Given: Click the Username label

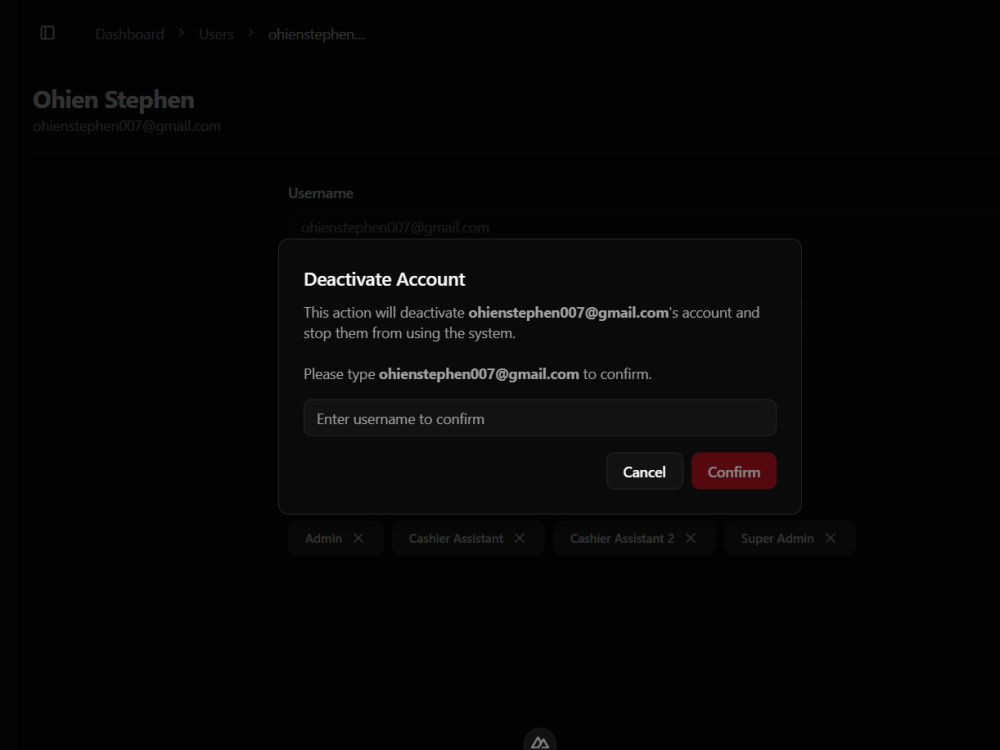Looking at the screenshot, I should 321,193.
